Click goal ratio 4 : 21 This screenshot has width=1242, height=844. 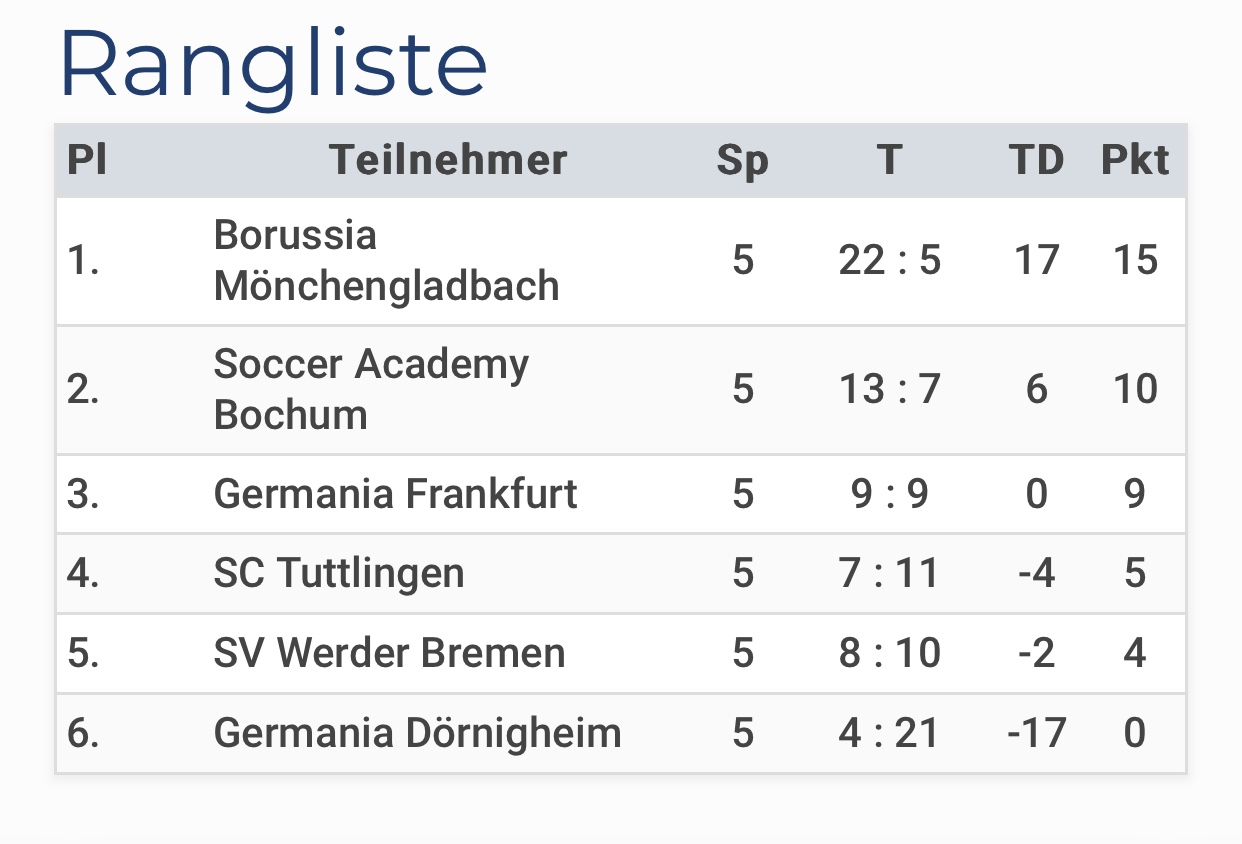point(890,734)
